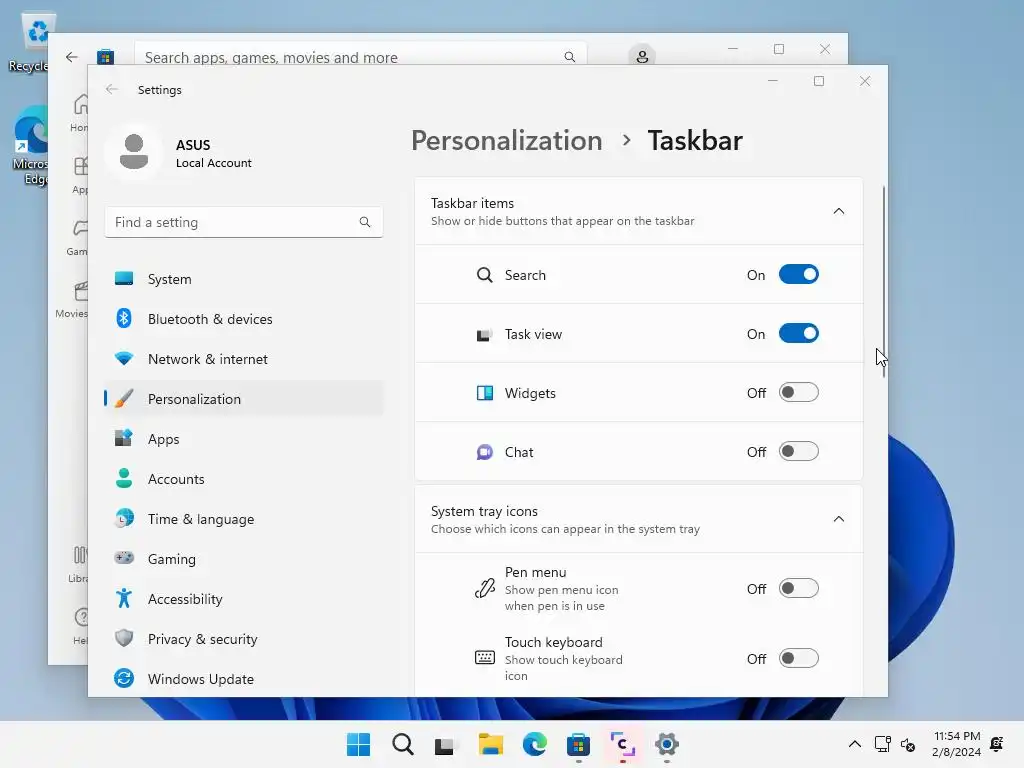Click the muted volume tray icon

(908, 744)
